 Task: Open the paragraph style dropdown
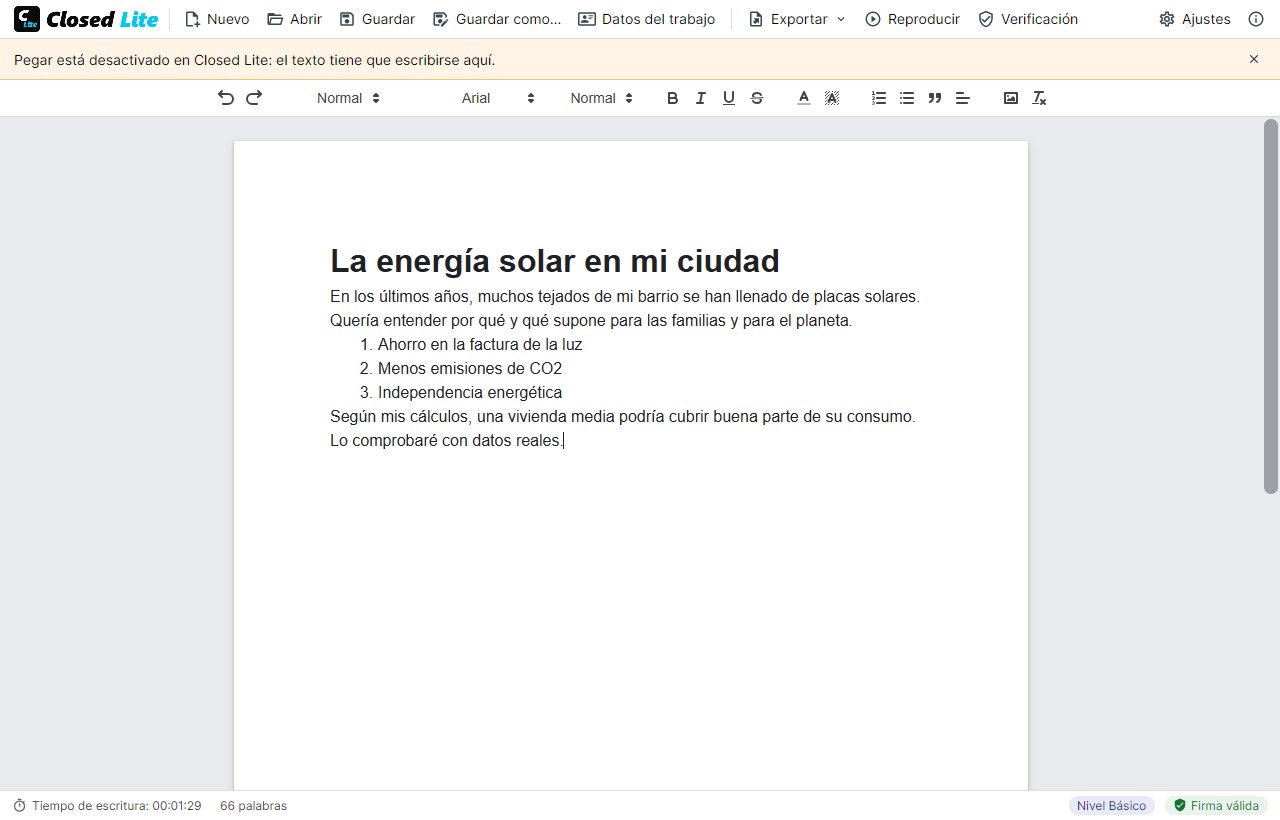pos(348,98)
